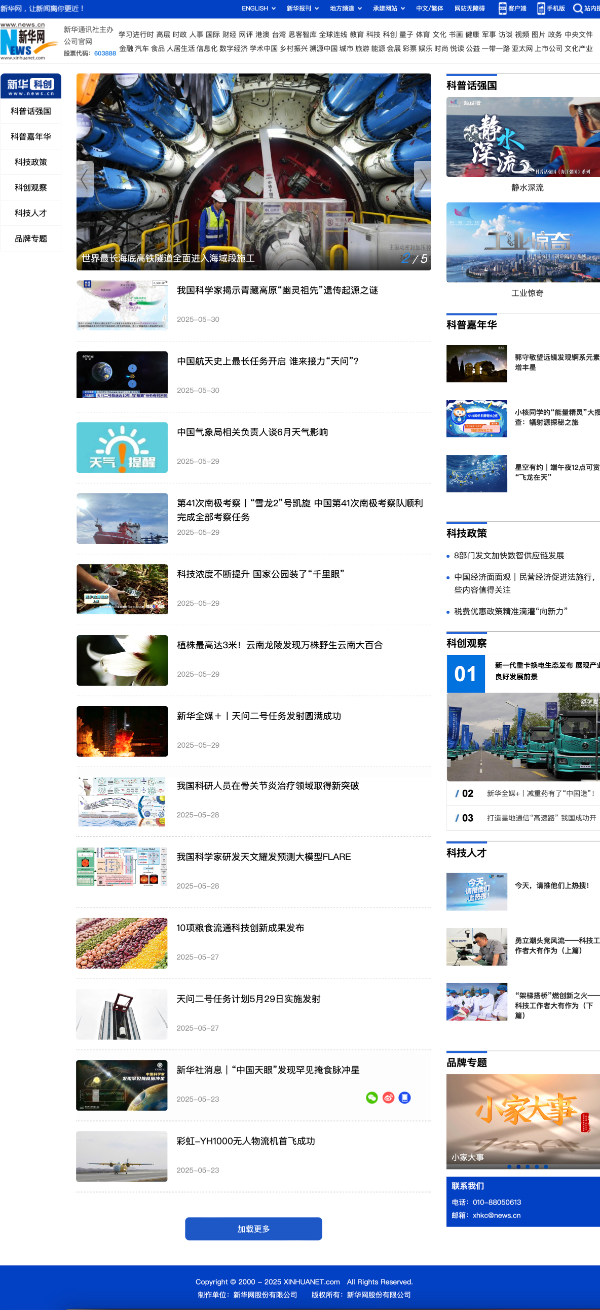Select 科技人才 in left sidebar
This screenshot has width=600, height=1310.
(x=30, y=213)
